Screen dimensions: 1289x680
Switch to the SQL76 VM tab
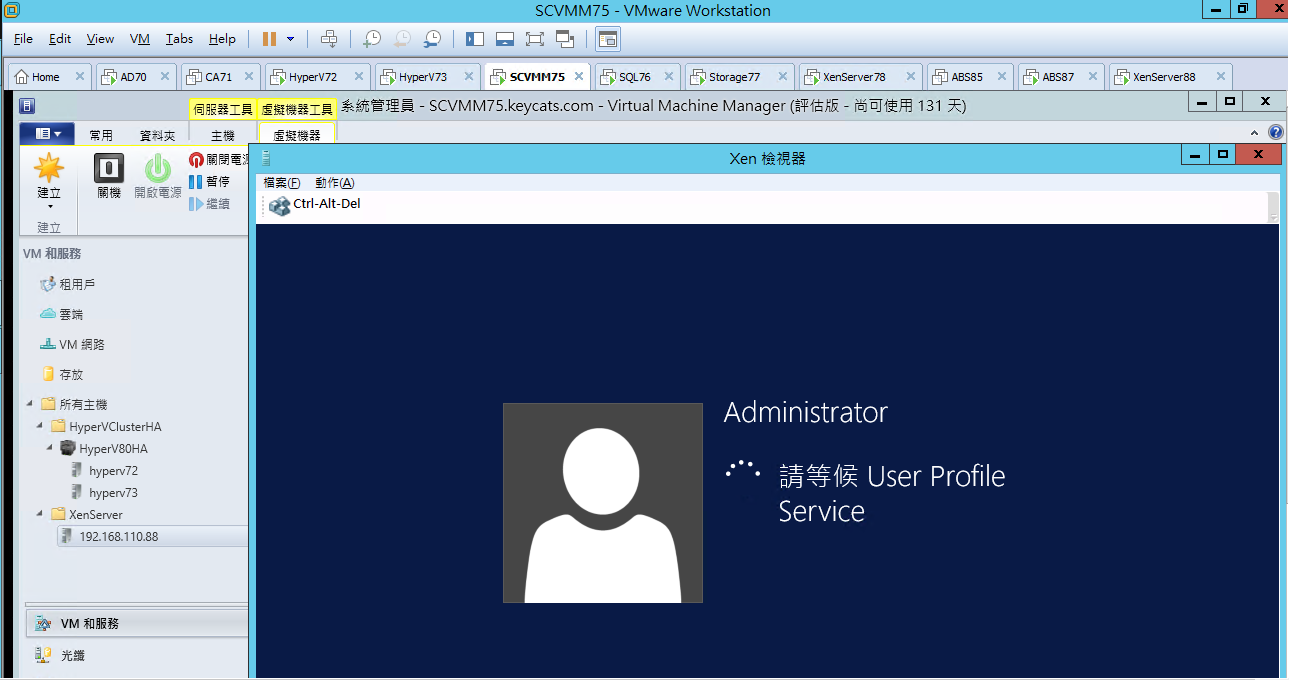point(637,76)
